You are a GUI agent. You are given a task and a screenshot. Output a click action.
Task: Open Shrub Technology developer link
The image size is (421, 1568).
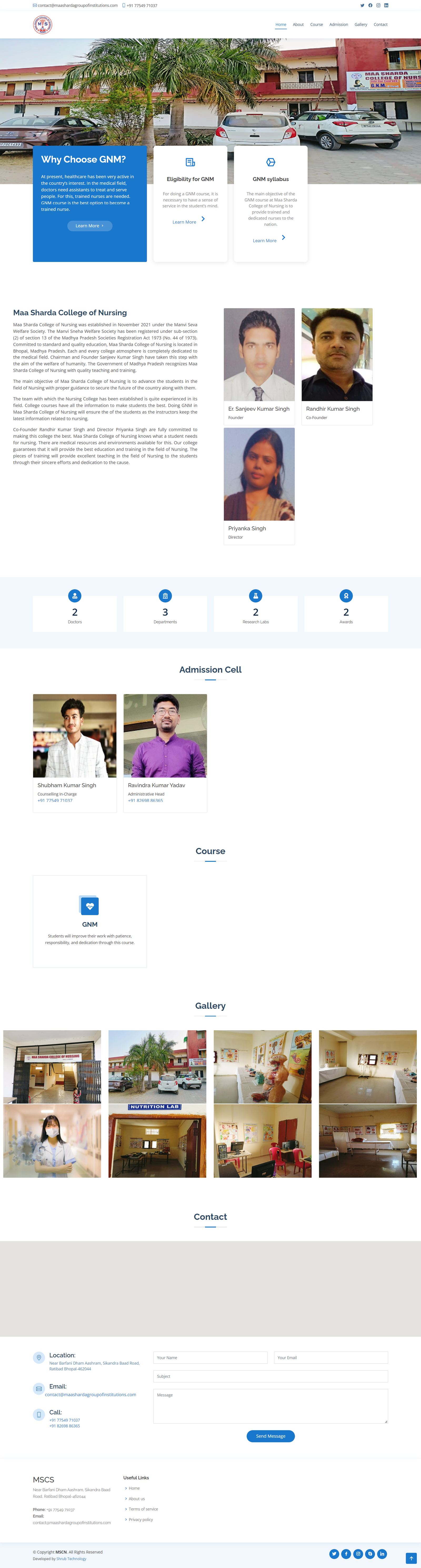coord(71,1559)
